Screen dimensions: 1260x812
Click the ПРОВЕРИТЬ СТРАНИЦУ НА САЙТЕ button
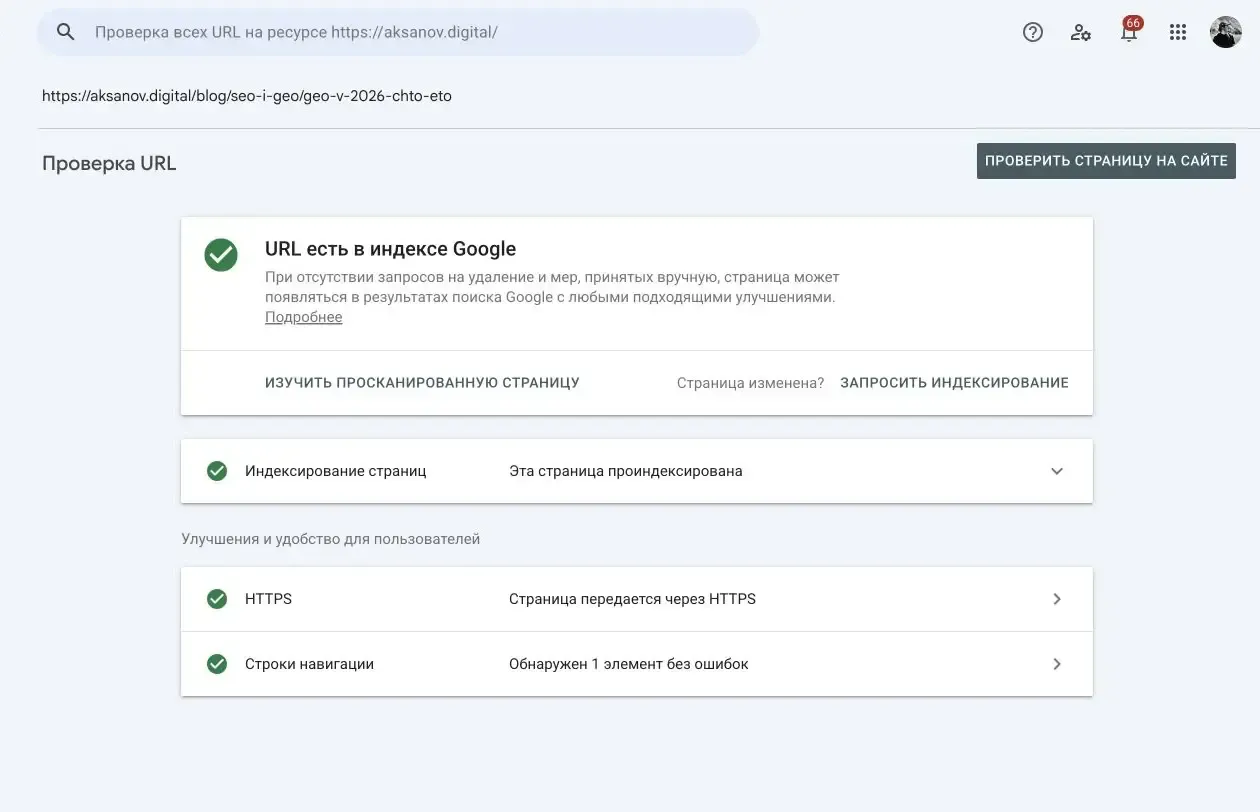click(x=1106, y=161)
